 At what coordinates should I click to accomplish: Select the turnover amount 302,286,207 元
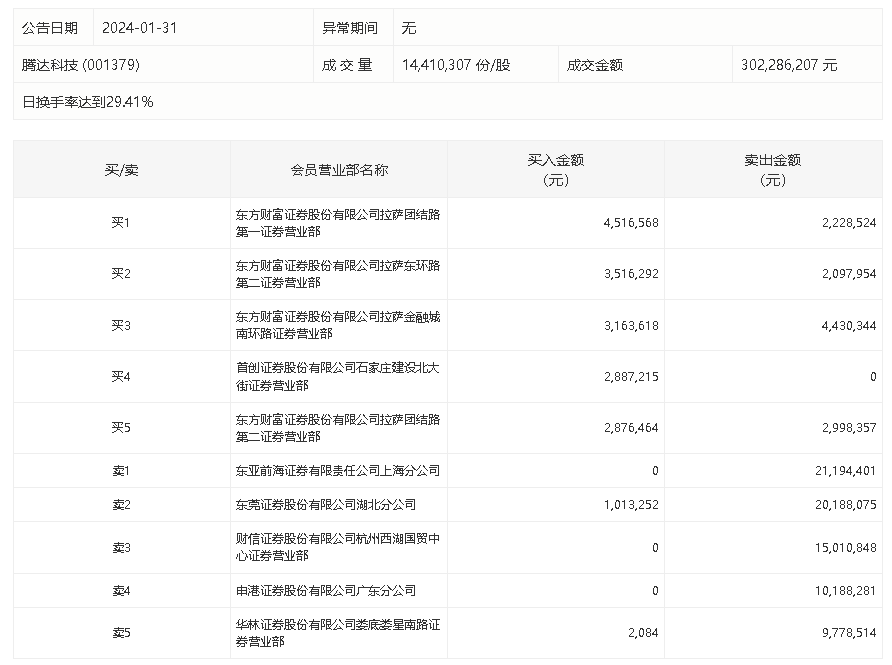[789, 65]
